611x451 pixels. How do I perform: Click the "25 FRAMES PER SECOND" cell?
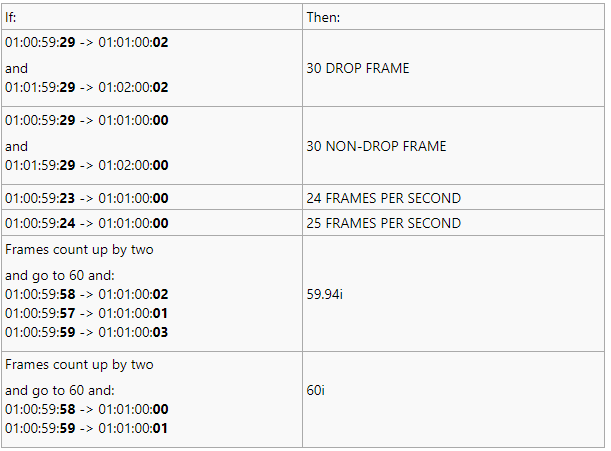coord(383,223)
